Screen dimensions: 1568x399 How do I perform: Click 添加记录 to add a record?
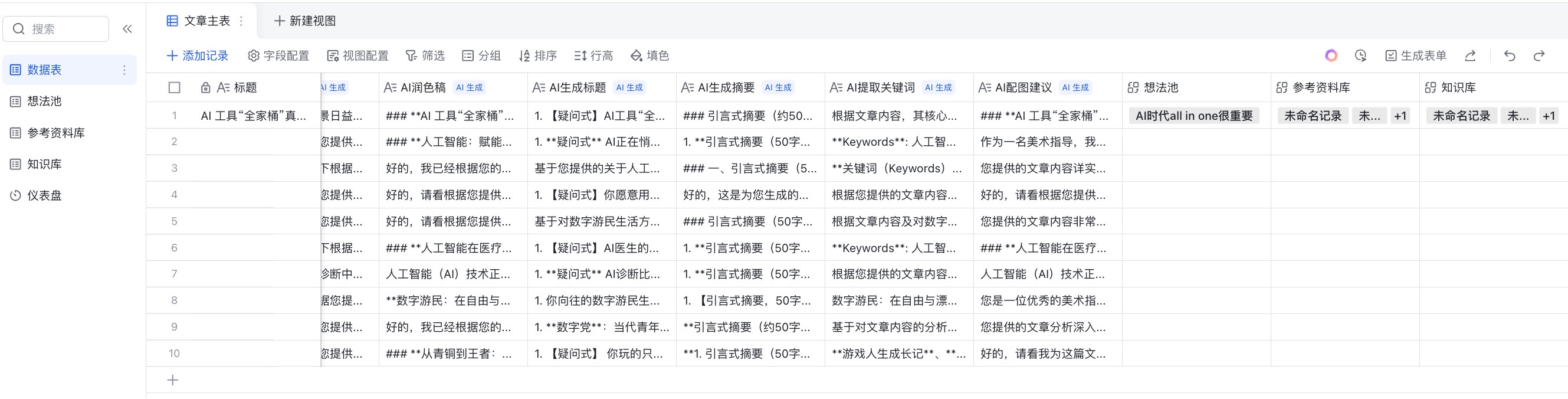point(198,56)
